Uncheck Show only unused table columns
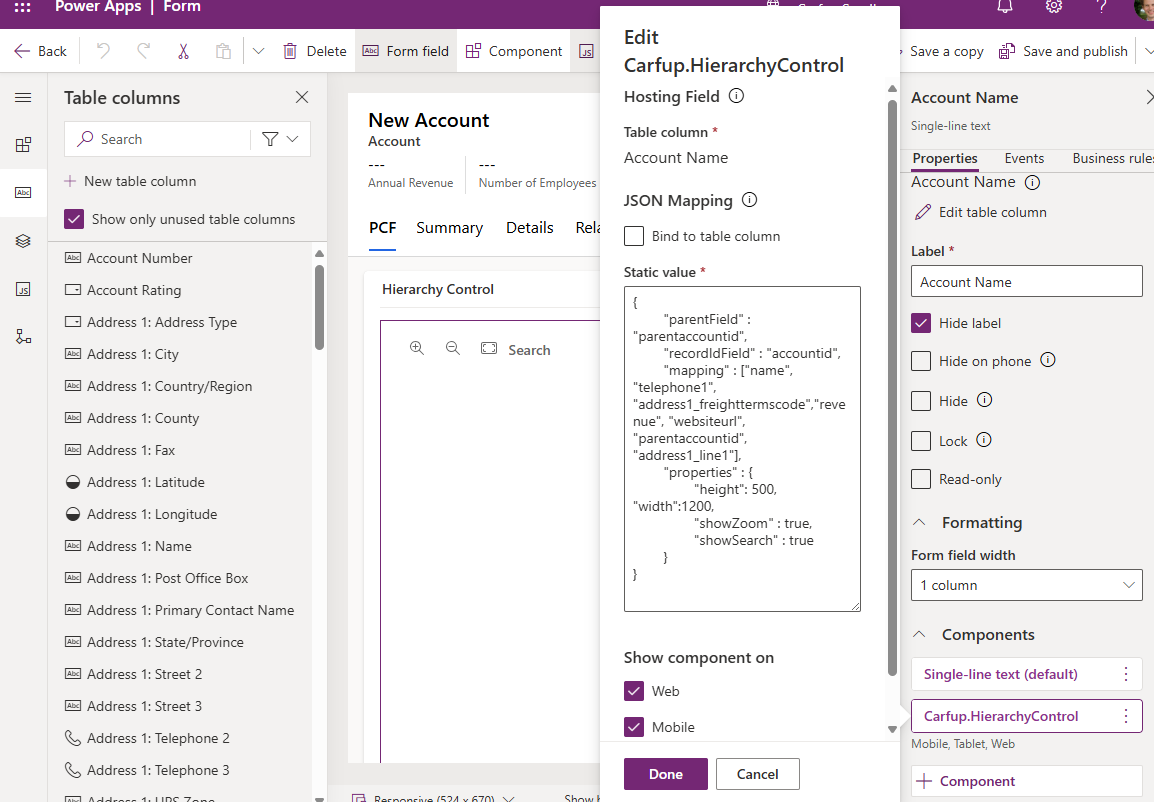Image resolution: width=1154 pixels, height=802 pixels. coord(74,219)
